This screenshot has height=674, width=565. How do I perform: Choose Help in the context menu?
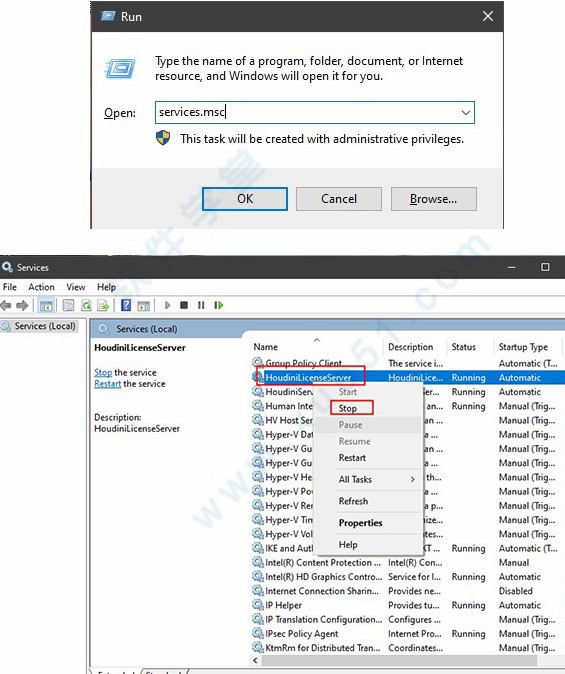(x=348, y=545)
